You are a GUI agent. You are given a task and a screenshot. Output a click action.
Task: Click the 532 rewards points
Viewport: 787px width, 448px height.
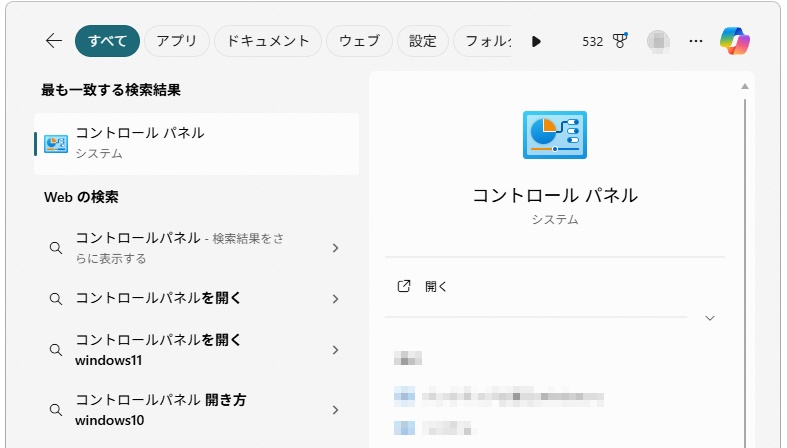click(592, 41)
